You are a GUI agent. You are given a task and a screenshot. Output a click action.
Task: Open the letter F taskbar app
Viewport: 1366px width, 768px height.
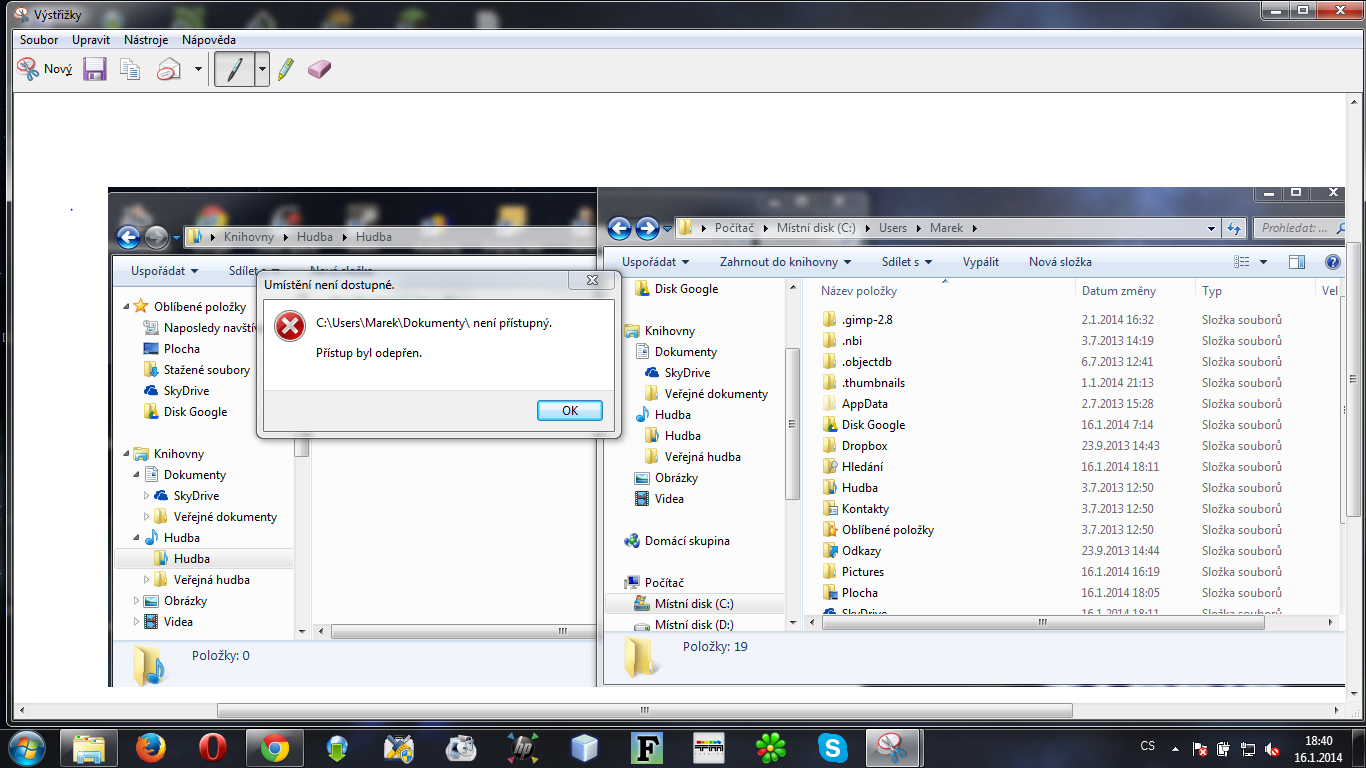coord(647,747)
